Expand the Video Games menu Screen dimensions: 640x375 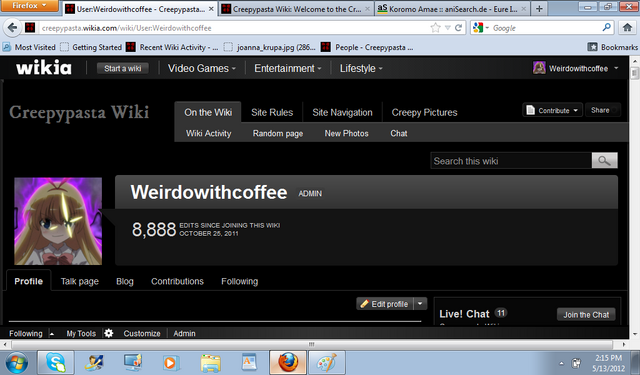[202, 68]
